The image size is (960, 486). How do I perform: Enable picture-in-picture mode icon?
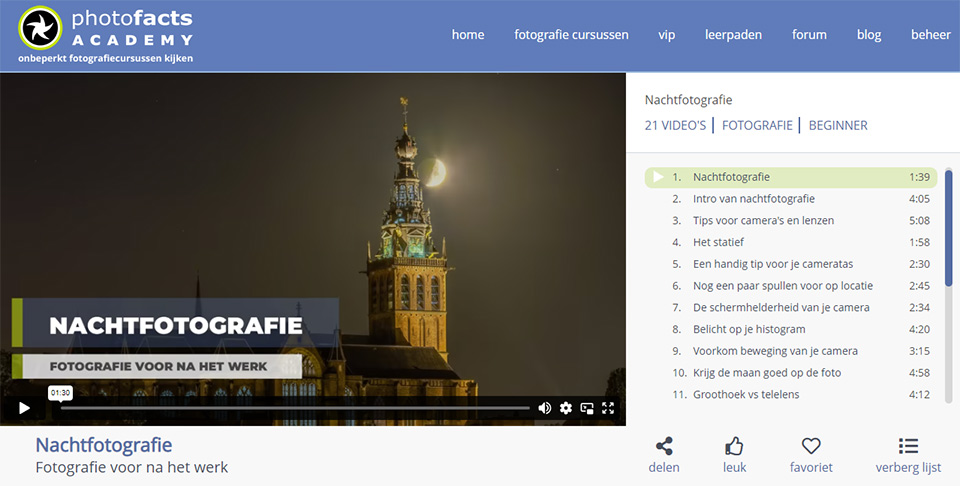click(x=587, y=408)
